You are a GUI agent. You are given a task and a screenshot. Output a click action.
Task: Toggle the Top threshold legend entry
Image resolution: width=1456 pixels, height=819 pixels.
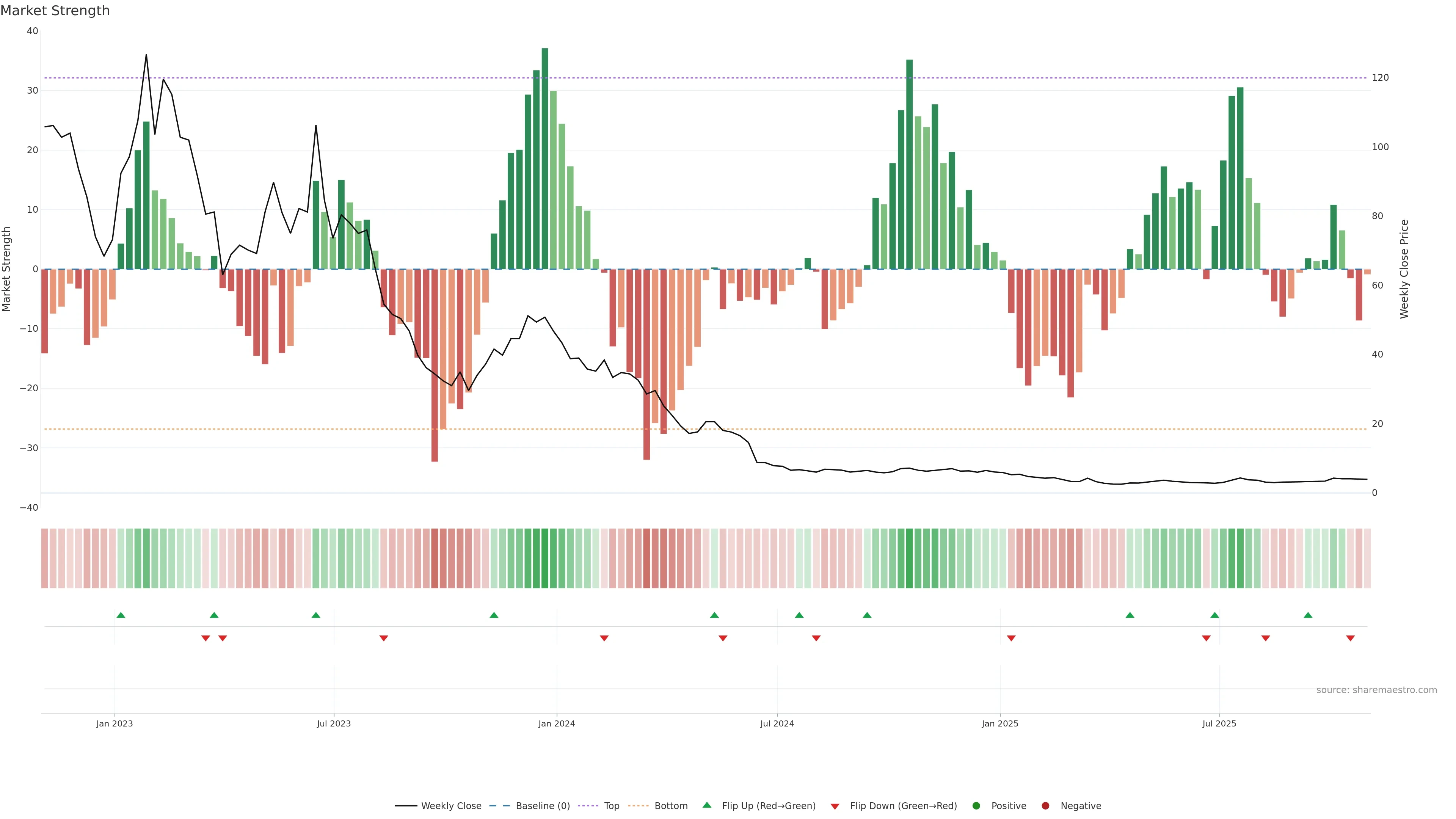[x=612, y=806]
